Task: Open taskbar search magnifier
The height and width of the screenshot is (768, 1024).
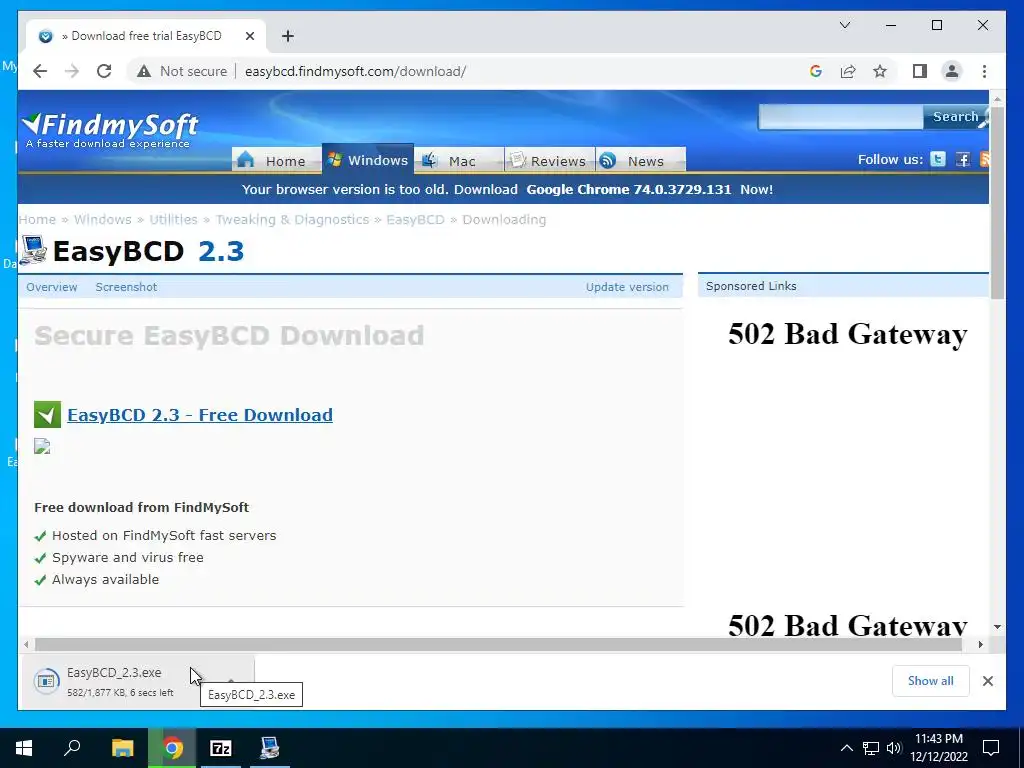Action: point(72,748)
